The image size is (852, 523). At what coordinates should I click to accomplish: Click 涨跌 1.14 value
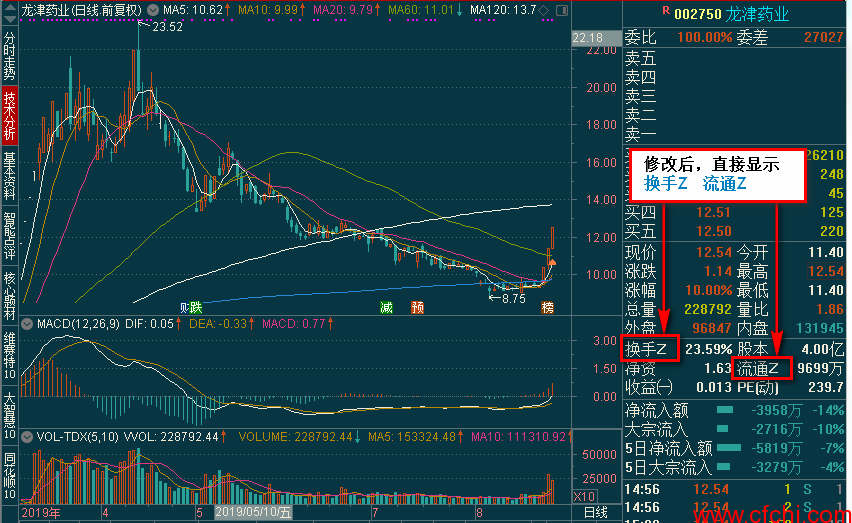[718, 271]
